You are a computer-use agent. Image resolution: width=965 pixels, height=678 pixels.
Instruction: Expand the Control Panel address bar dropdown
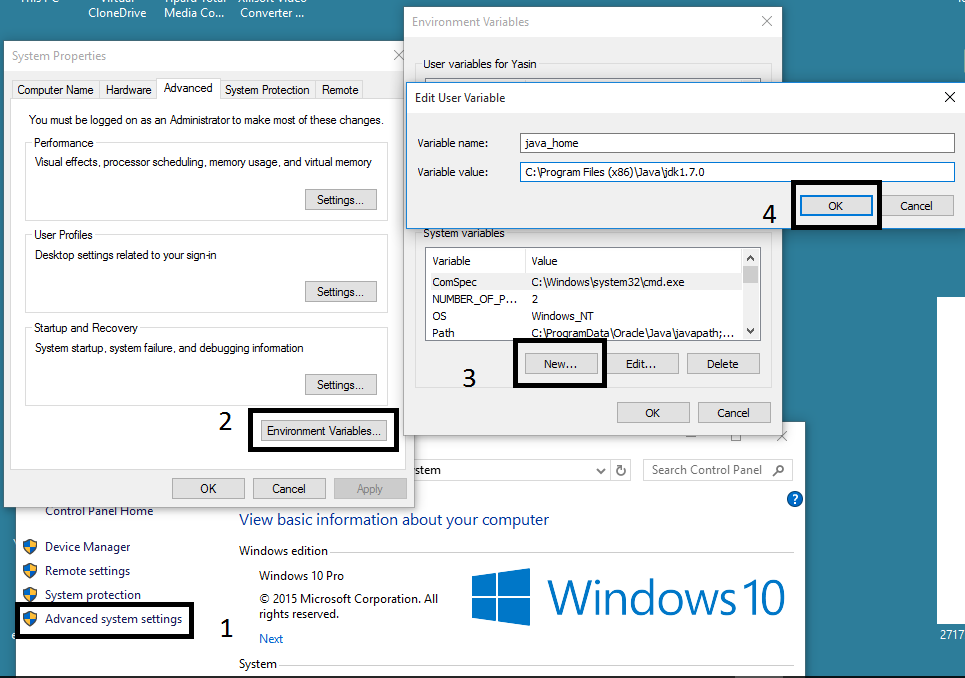coord(600,470)
